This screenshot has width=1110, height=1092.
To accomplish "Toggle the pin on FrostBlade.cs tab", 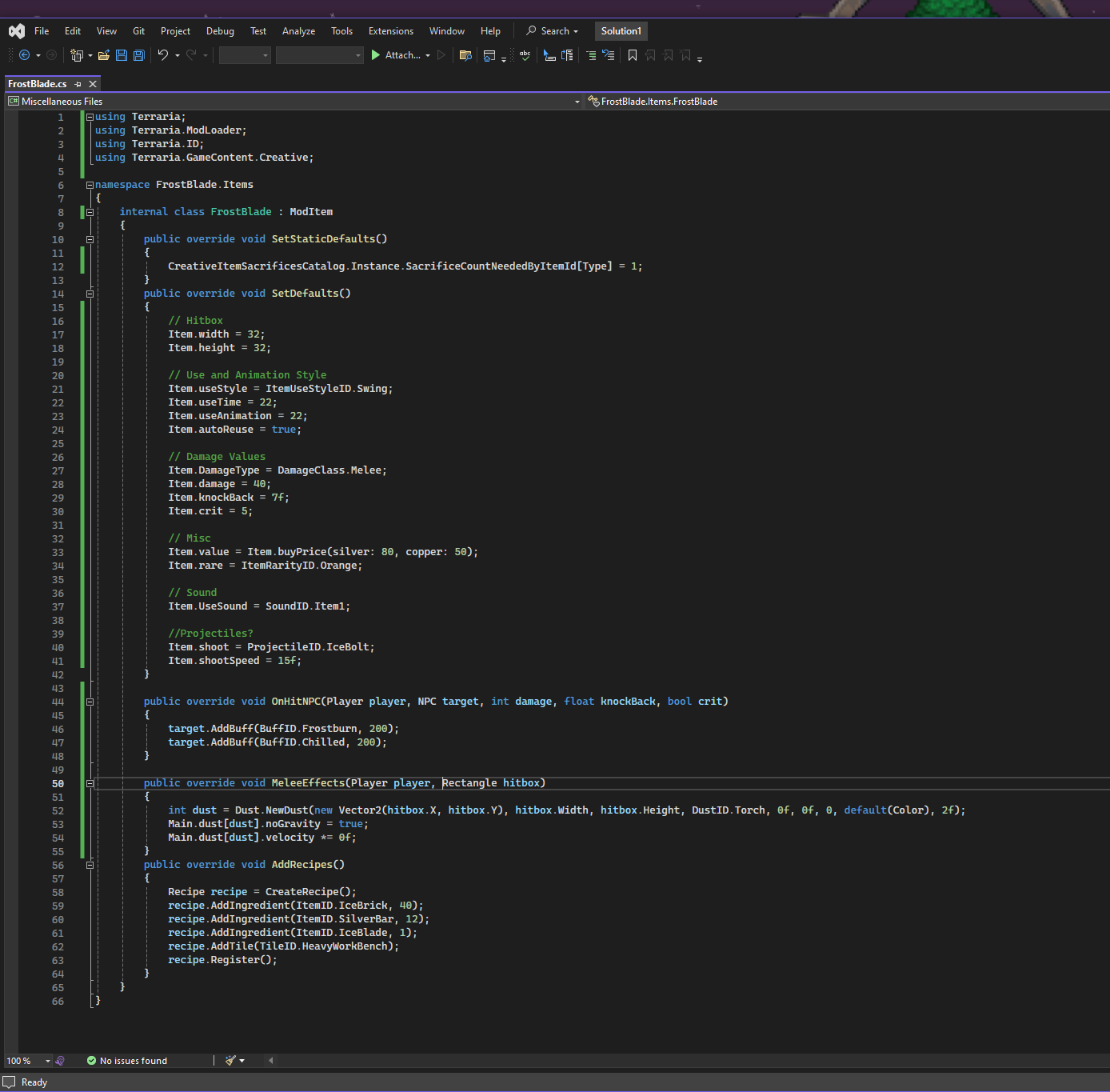I will (78, 84).
